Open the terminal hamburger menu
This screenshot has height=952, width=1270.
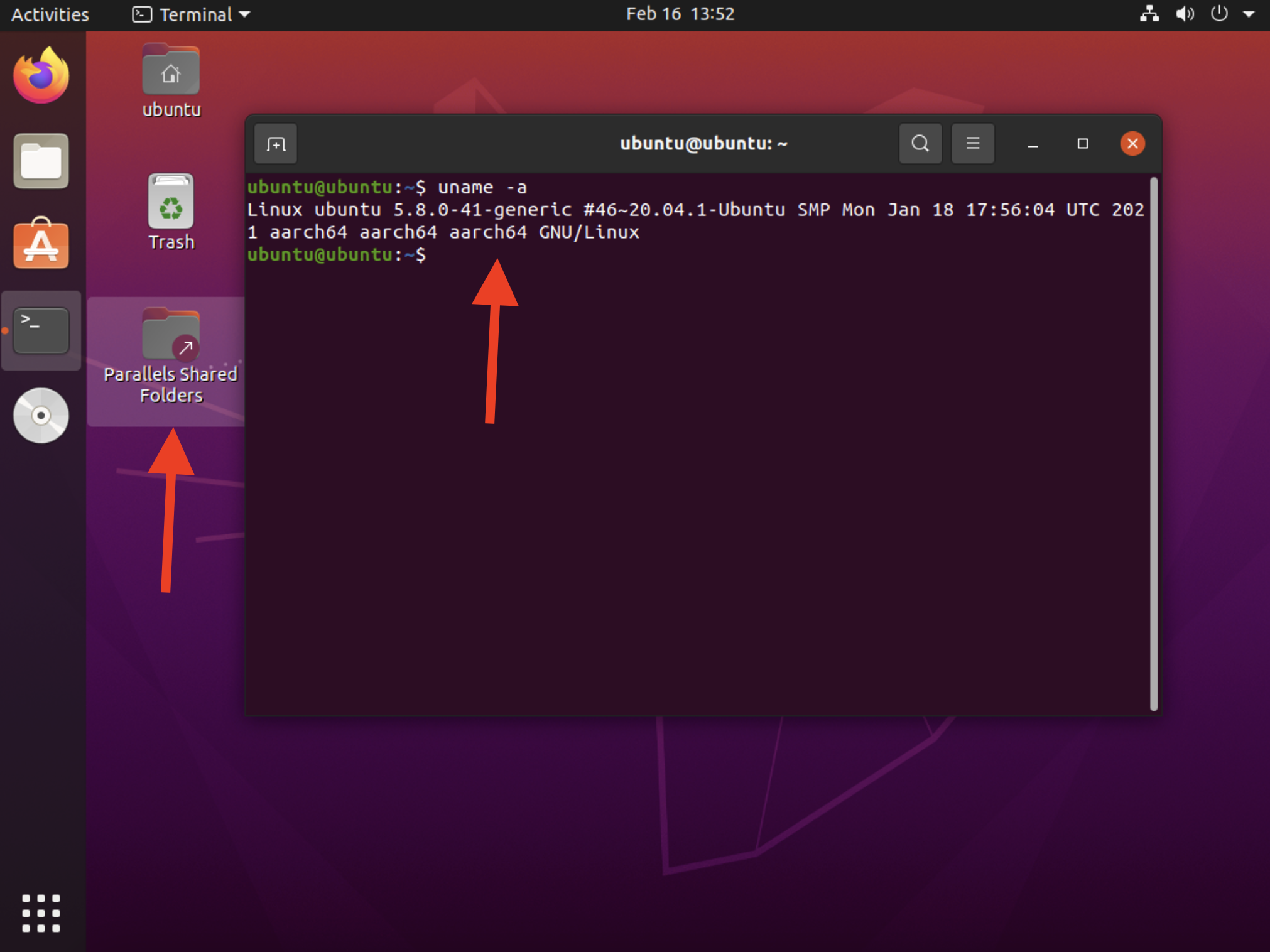click(x=972, y=144)
